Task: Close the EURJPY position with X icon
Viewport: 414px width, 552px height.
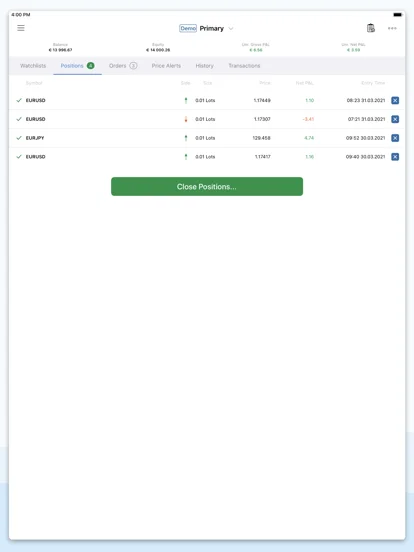Action: pos(395,138)
